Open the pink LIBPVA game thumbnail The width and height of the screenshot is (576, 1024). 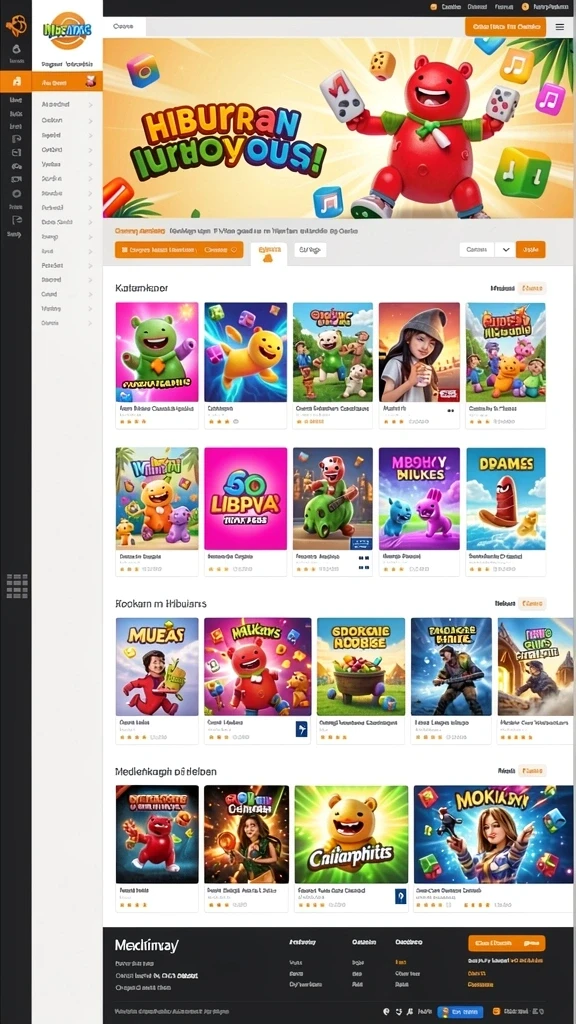click(x=246, y=499)
